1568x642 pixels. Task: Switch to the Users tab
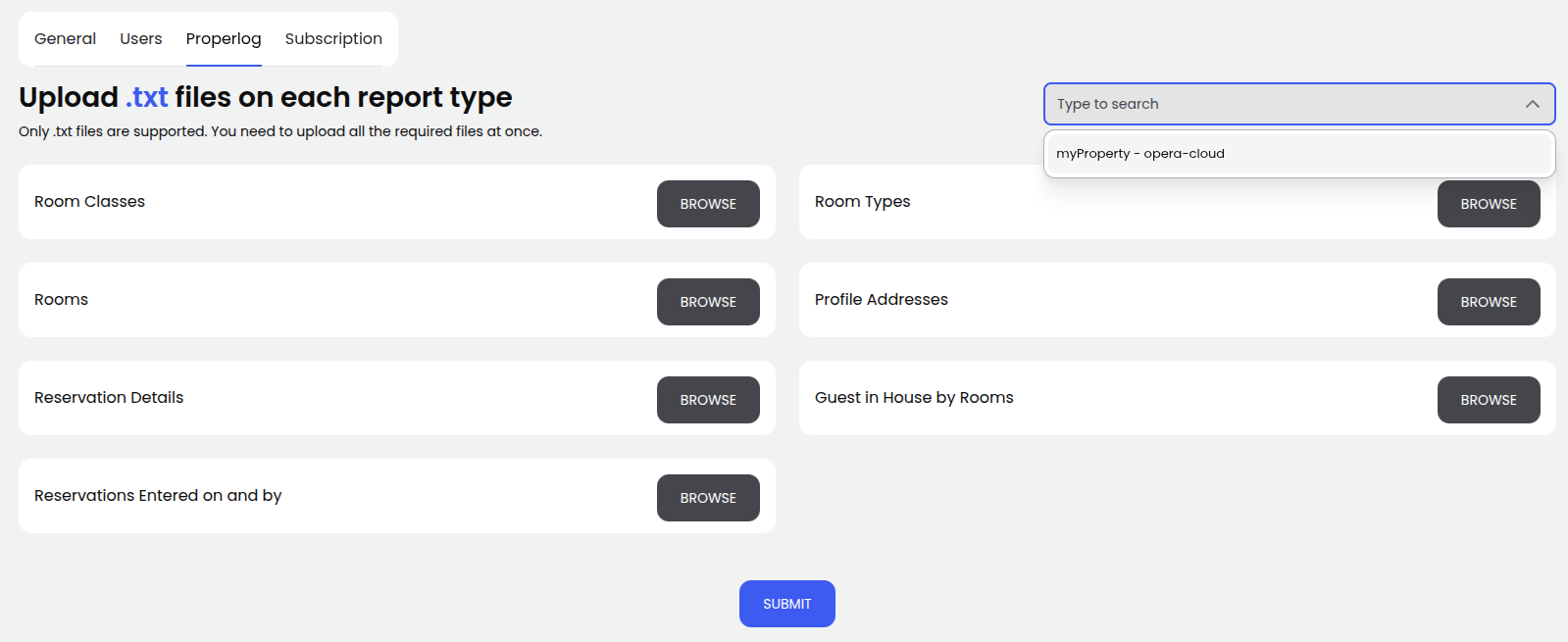coord(141,39)
